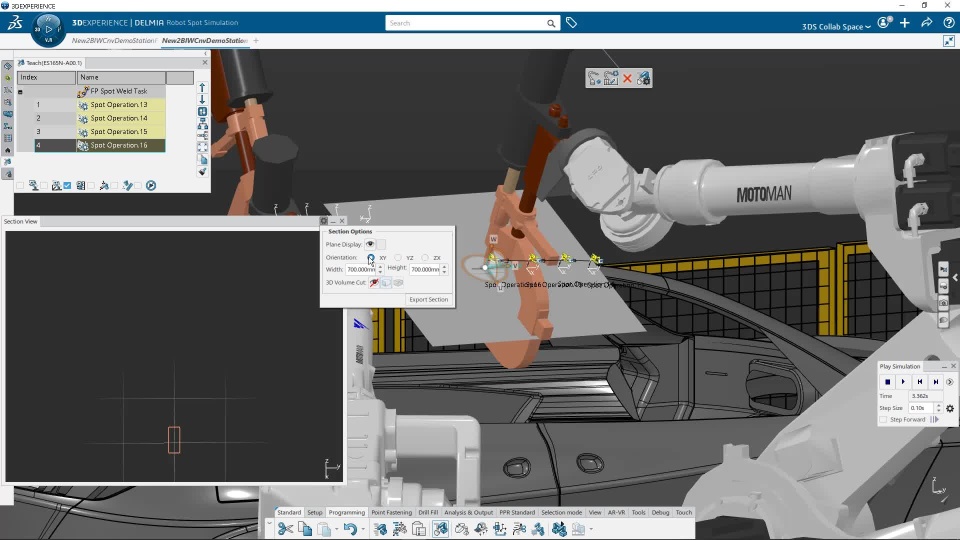Expand the right side panel arrow
Viewport: 960px width, 540px height.
[x=956, y=277]
